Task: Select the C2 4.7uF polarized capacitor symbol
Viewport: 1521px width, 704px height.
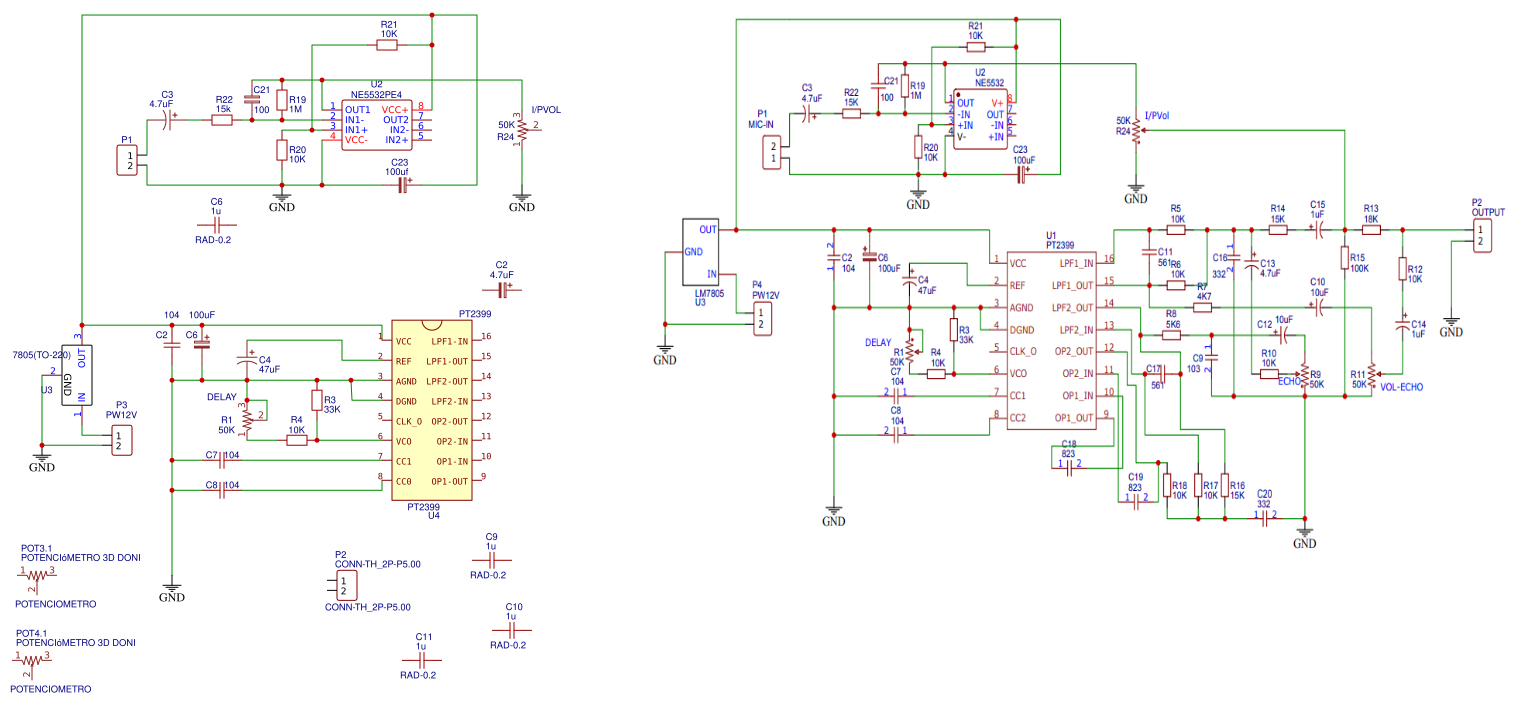Action: click(x=503, y=290)
